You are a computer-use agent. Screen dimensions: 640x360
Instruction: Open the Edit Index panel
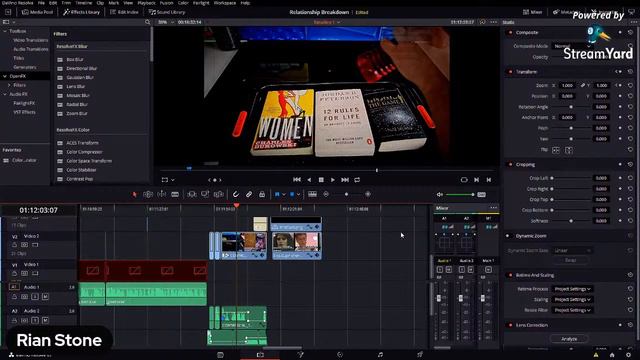point(124,12)
